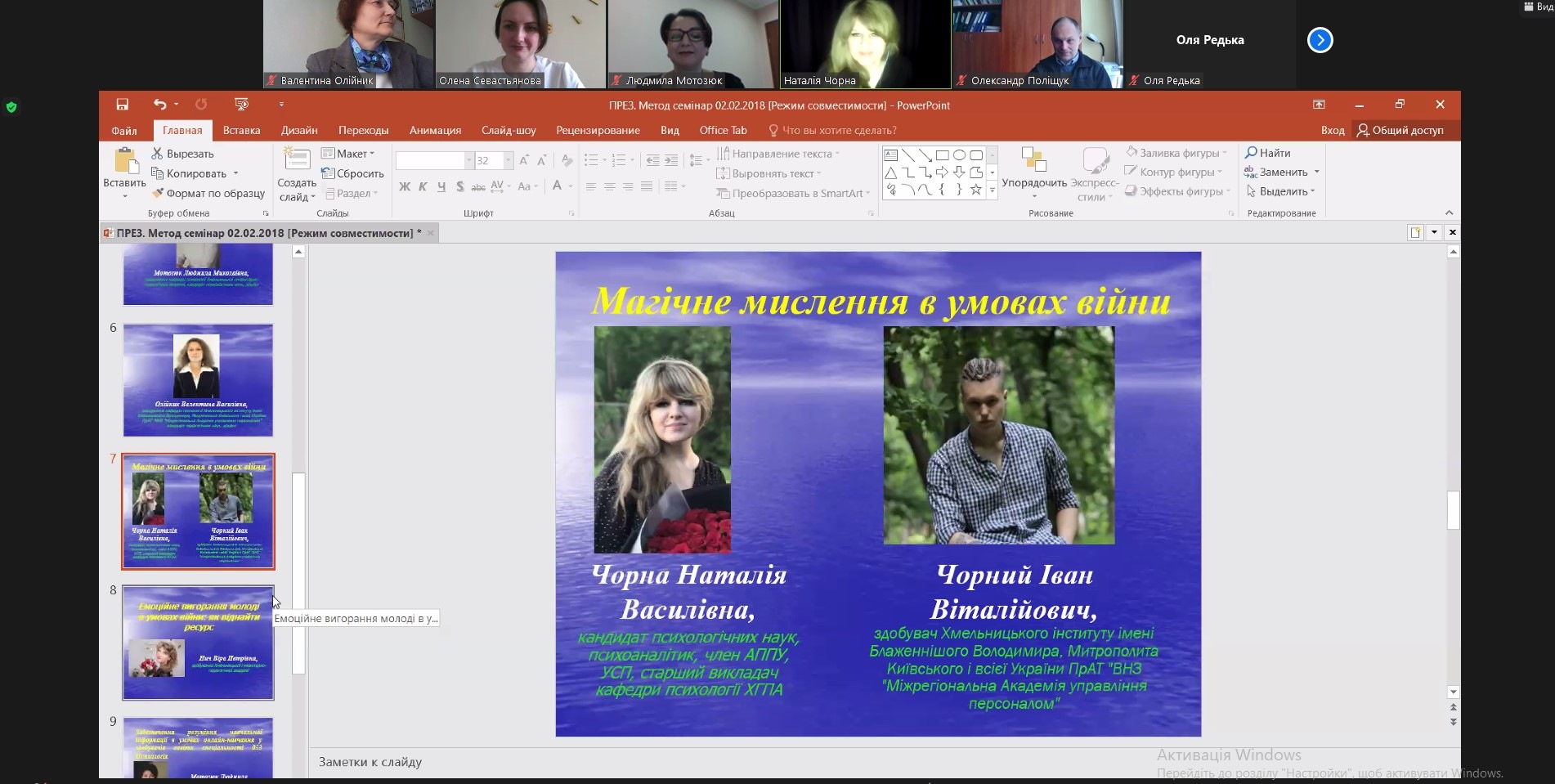Image resolution: width=1555 pixels, height=784 pixels.
Task: Switch to the Вставка ribbon tab
Action: (241, 131)
